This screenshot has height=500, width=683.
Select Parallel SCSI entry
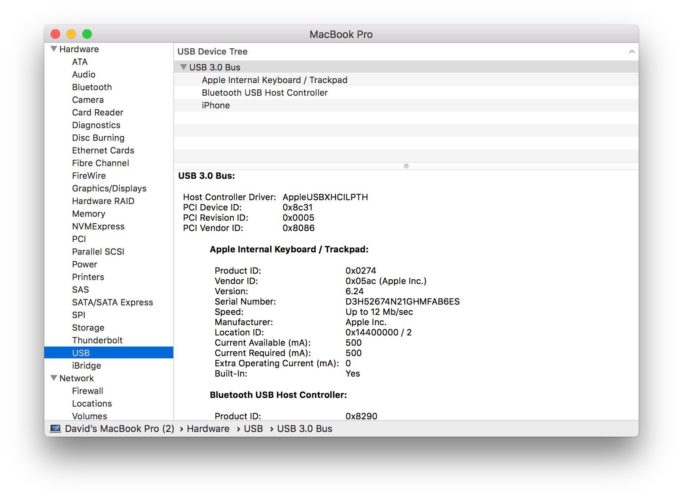[x=98, y=251]
